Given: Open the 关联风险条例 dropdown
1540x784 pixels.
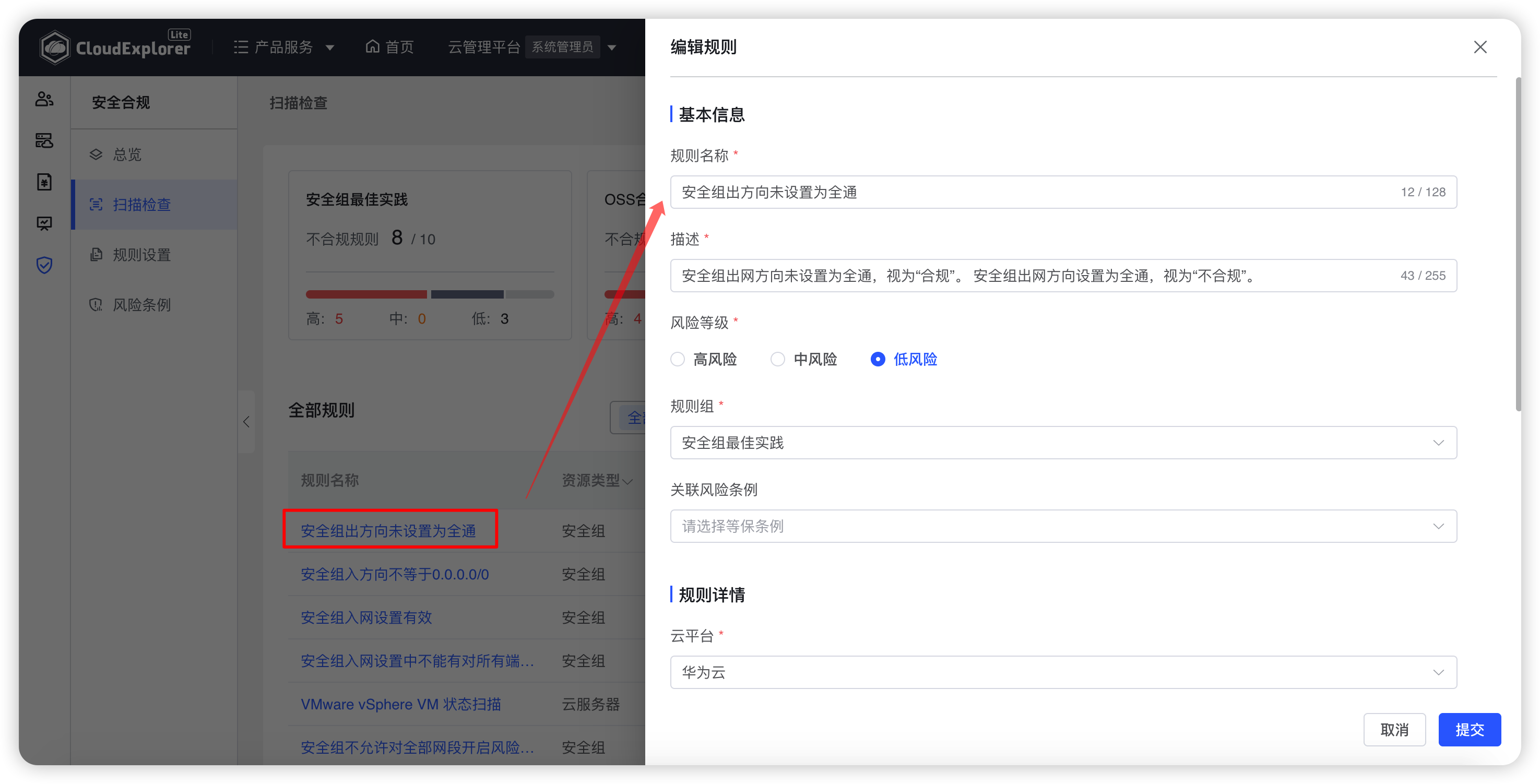Looking at the screenshot, I should pyautogui.click(x=1063, y=527).
